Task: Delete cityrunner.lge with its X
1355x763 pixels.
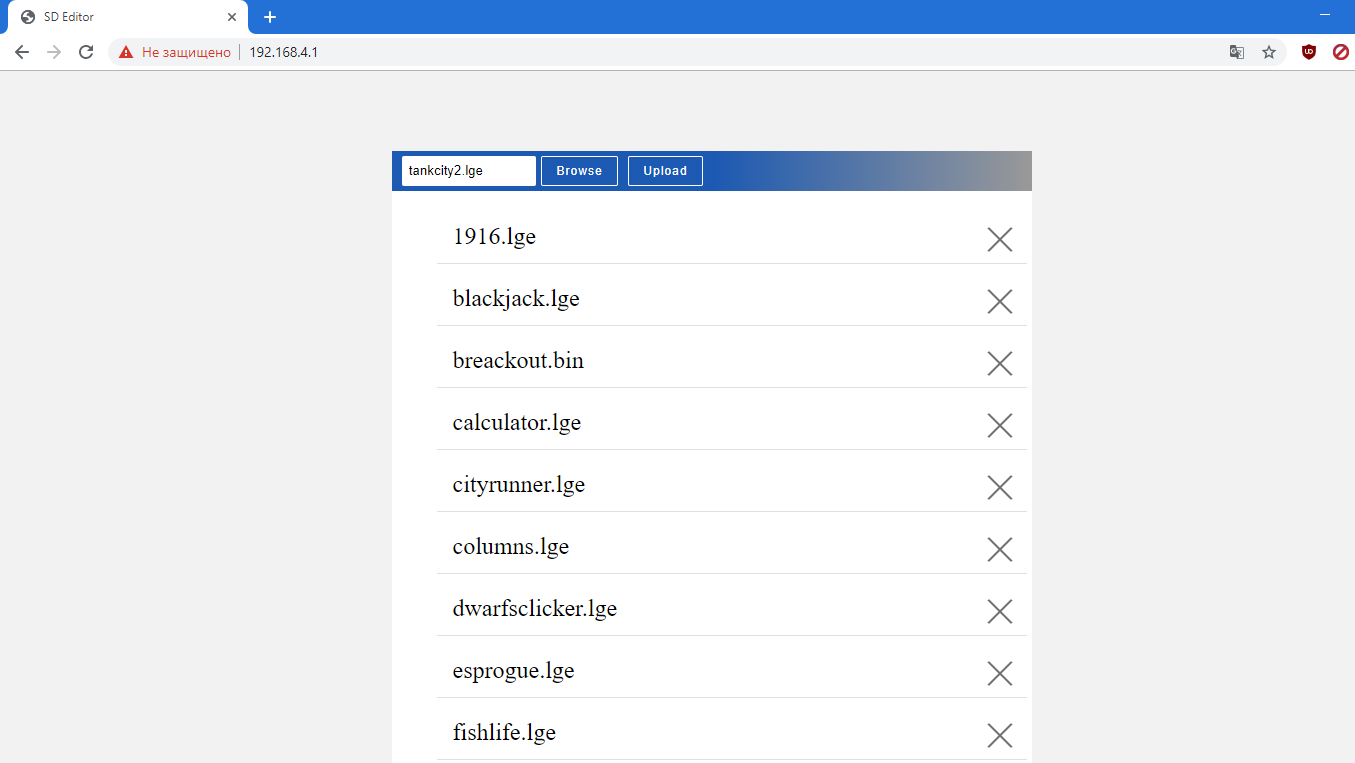Action: click(1000, 487)
